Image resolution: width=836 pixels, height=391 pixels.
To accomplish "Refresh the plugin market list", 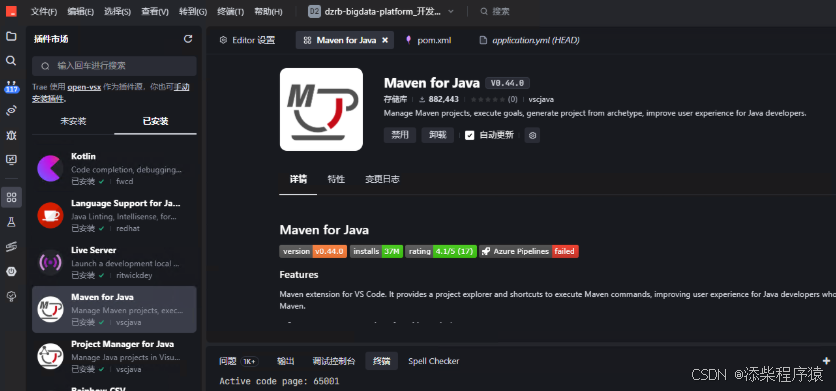I will (188, 38).
